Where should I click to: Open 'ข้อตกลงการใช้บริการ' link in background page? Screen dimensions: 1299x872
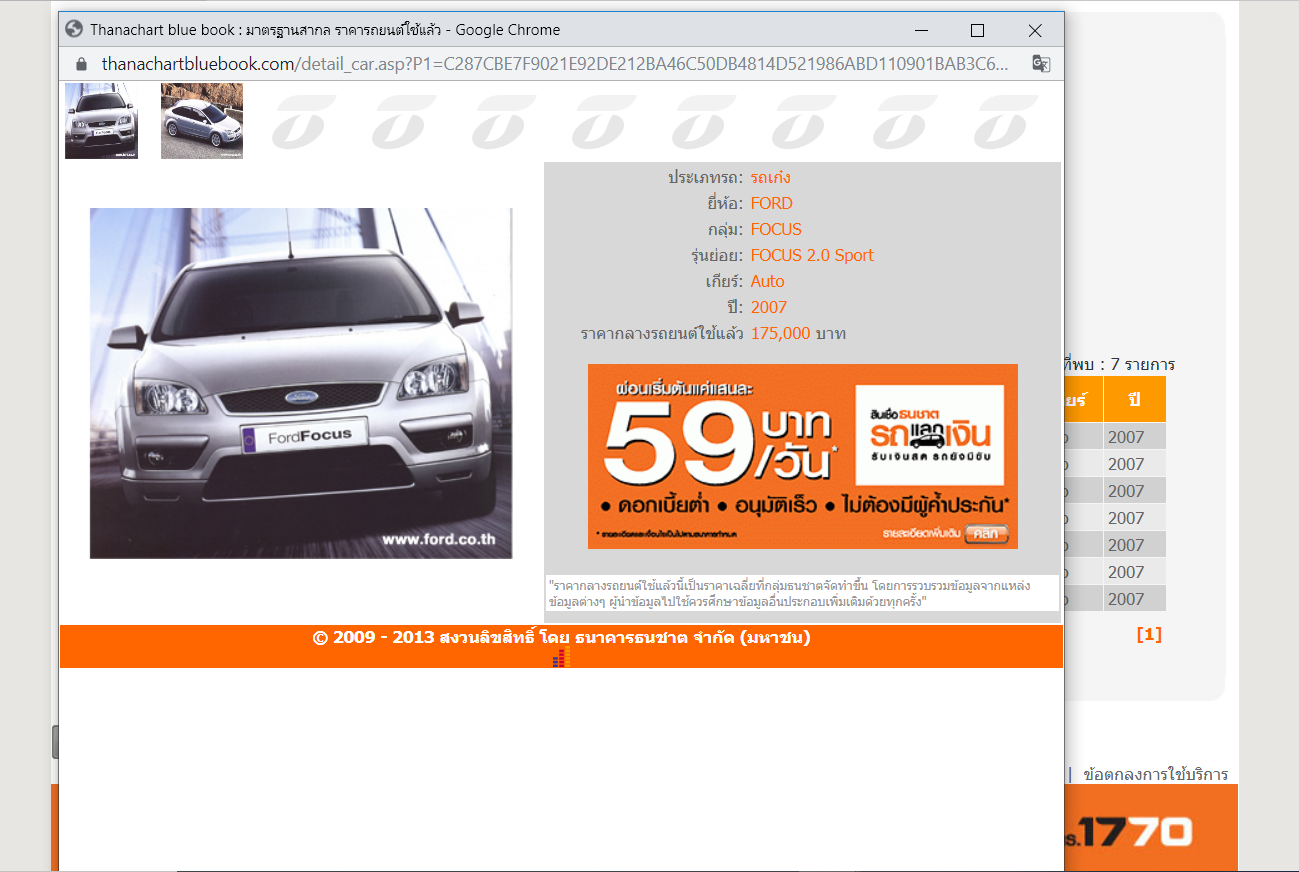1155,774
